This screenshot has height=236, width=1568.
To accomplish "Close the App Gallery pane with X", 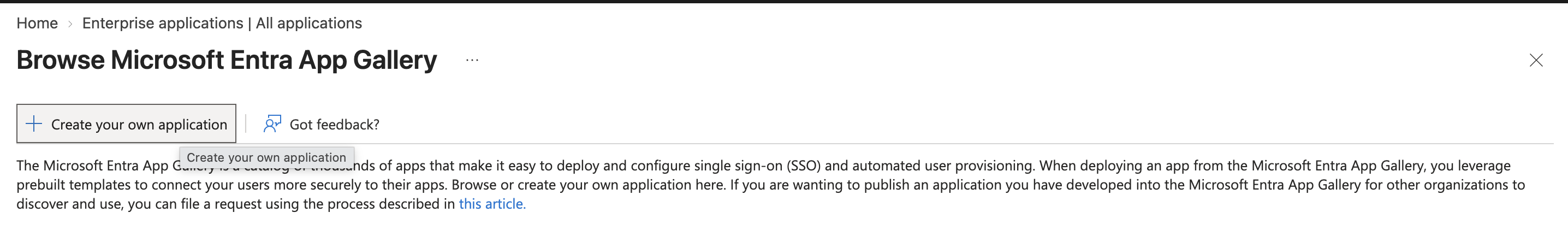I will click(1536, 61).
